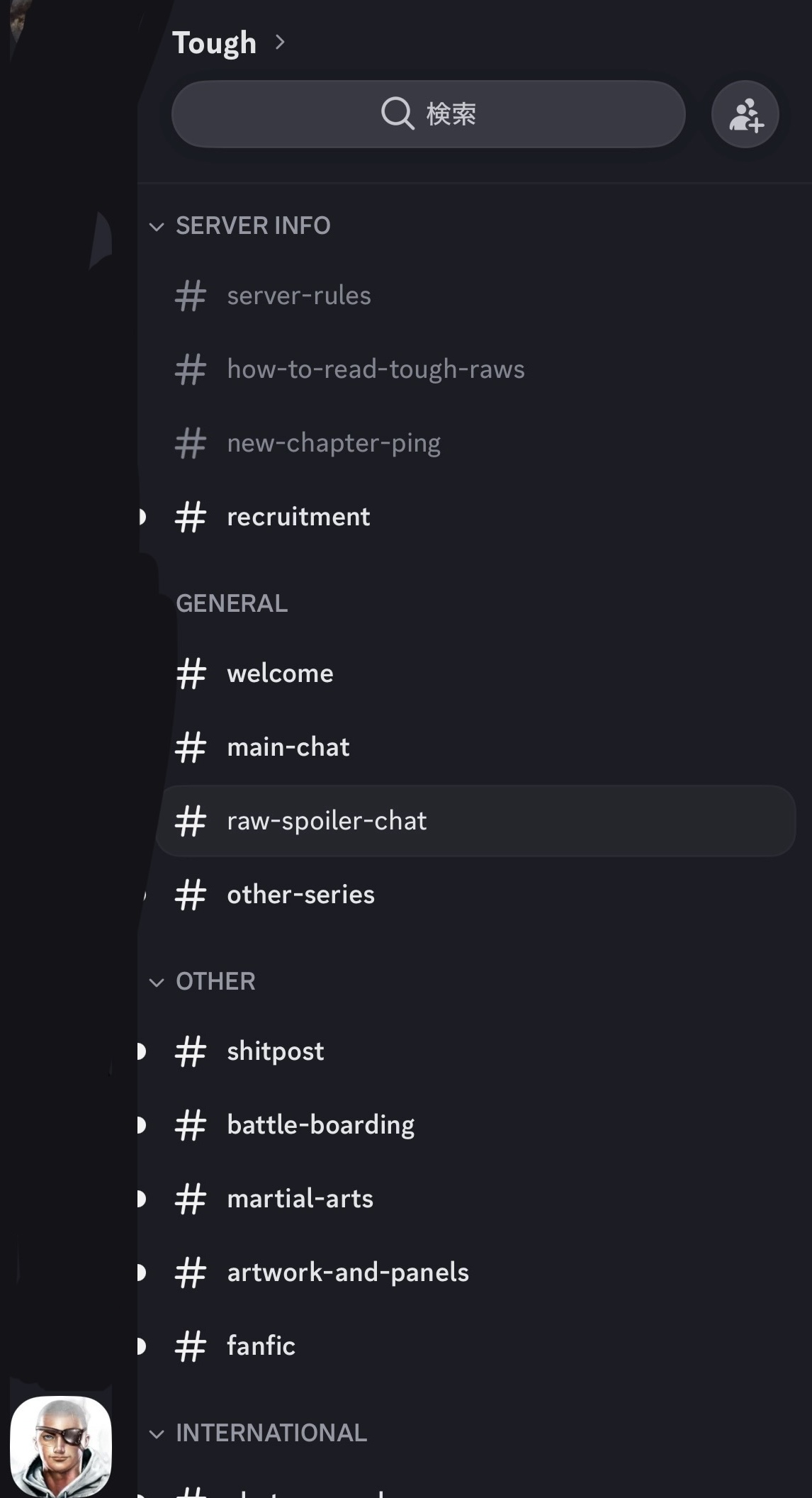Open the battle-boarding channel
Screen dimensions: 812x1498
[x=320, y=1124]
